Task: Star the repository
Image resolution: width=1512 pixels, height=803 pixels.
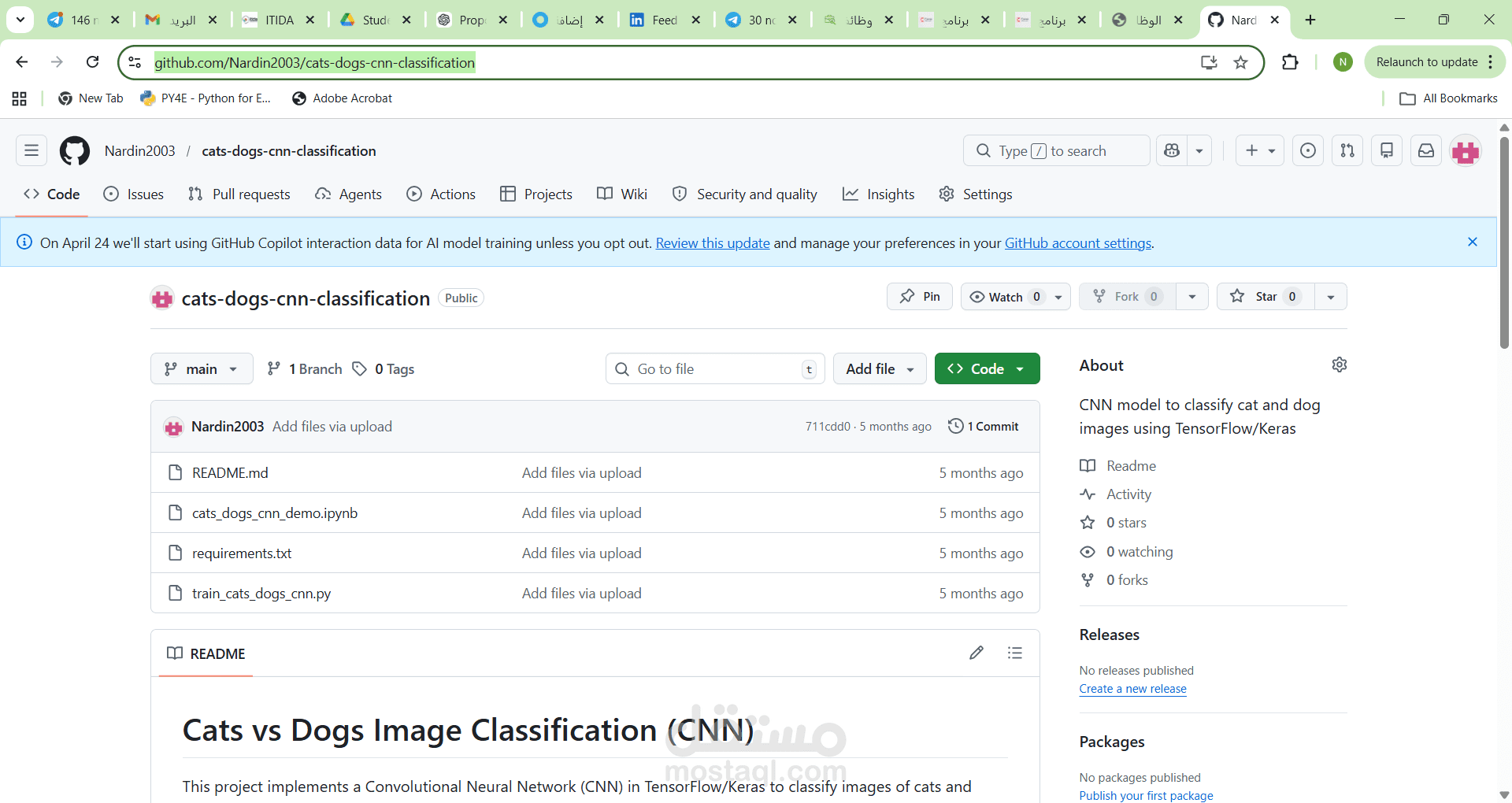Action: click(1266, 297)
